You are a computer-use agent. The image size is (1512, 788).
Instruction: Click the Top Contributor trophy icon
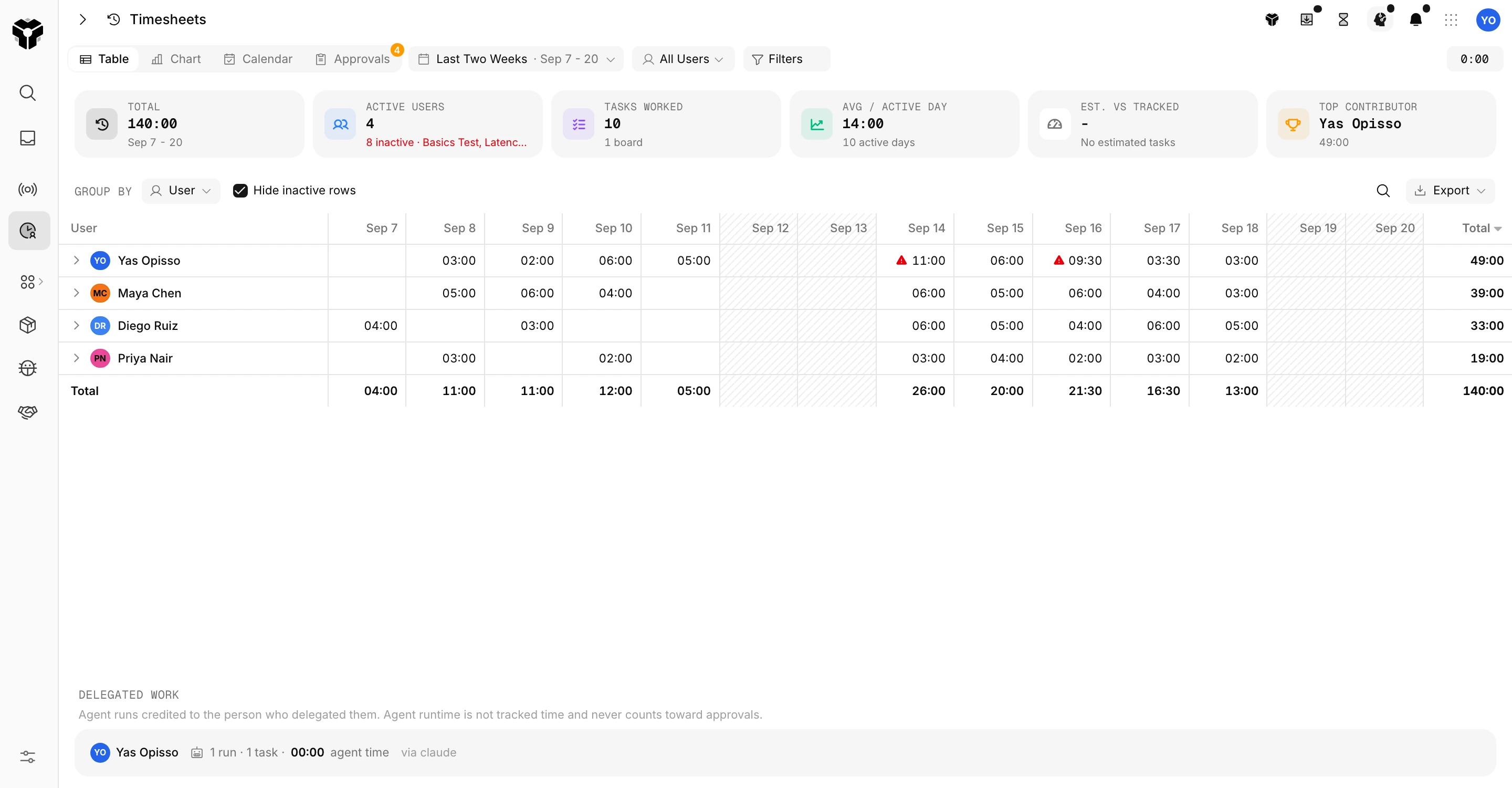point(1293,124)
